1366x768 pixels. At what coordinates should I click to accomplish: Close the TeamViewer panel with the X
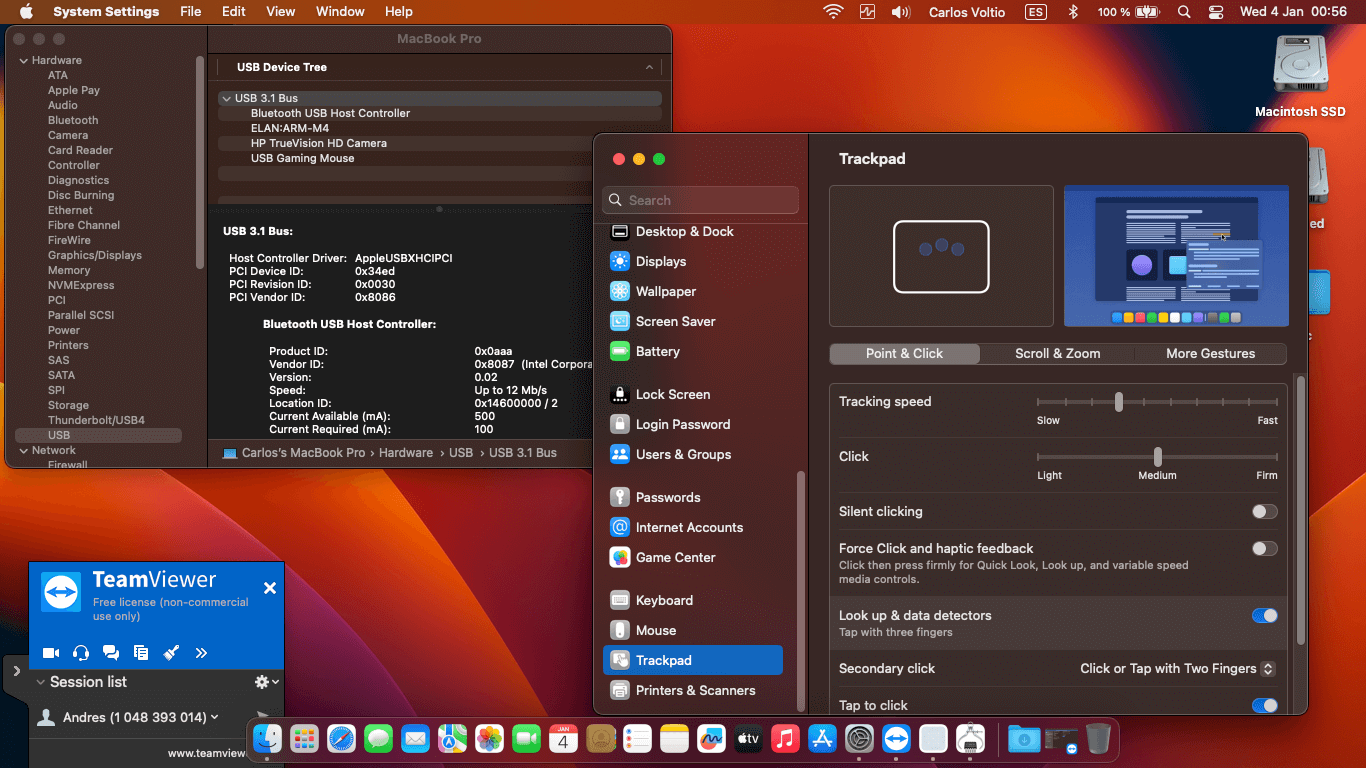269,588
